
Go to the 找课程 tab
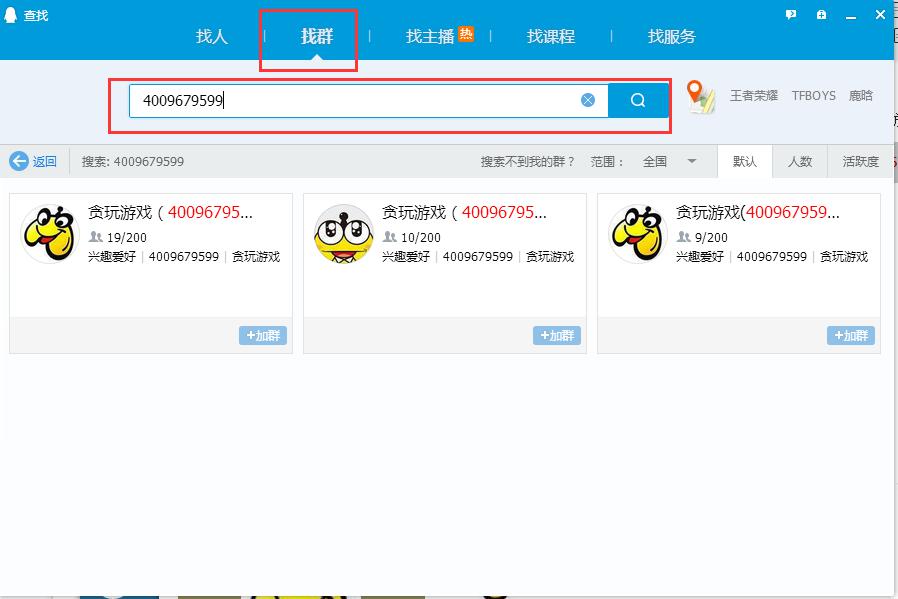551,37
